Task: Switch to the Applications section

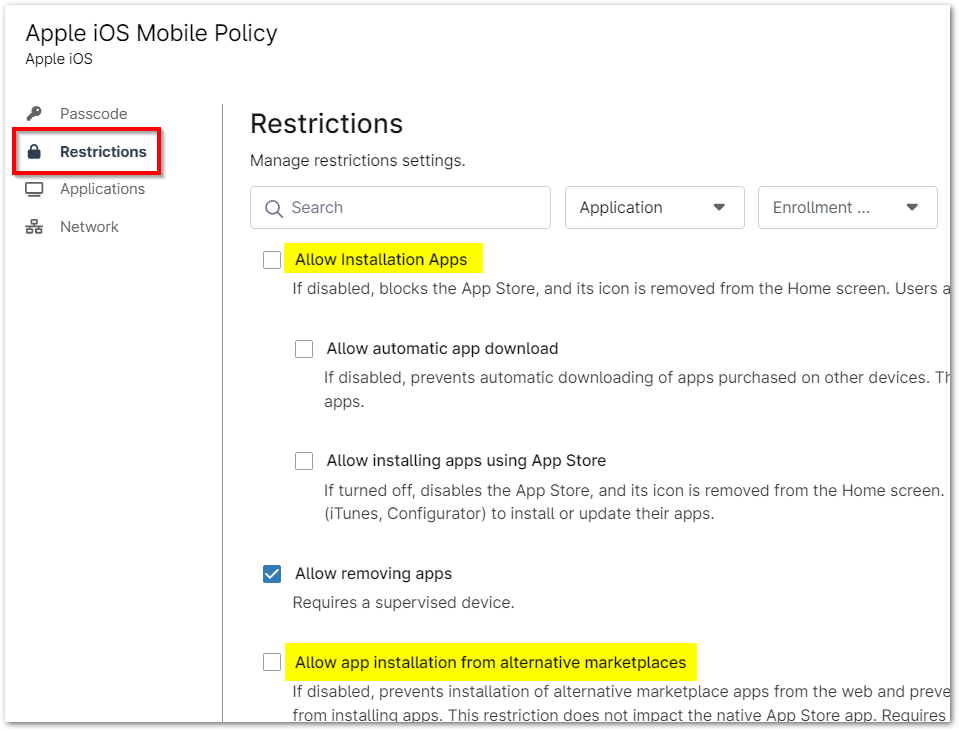Action: pos(102,188)
